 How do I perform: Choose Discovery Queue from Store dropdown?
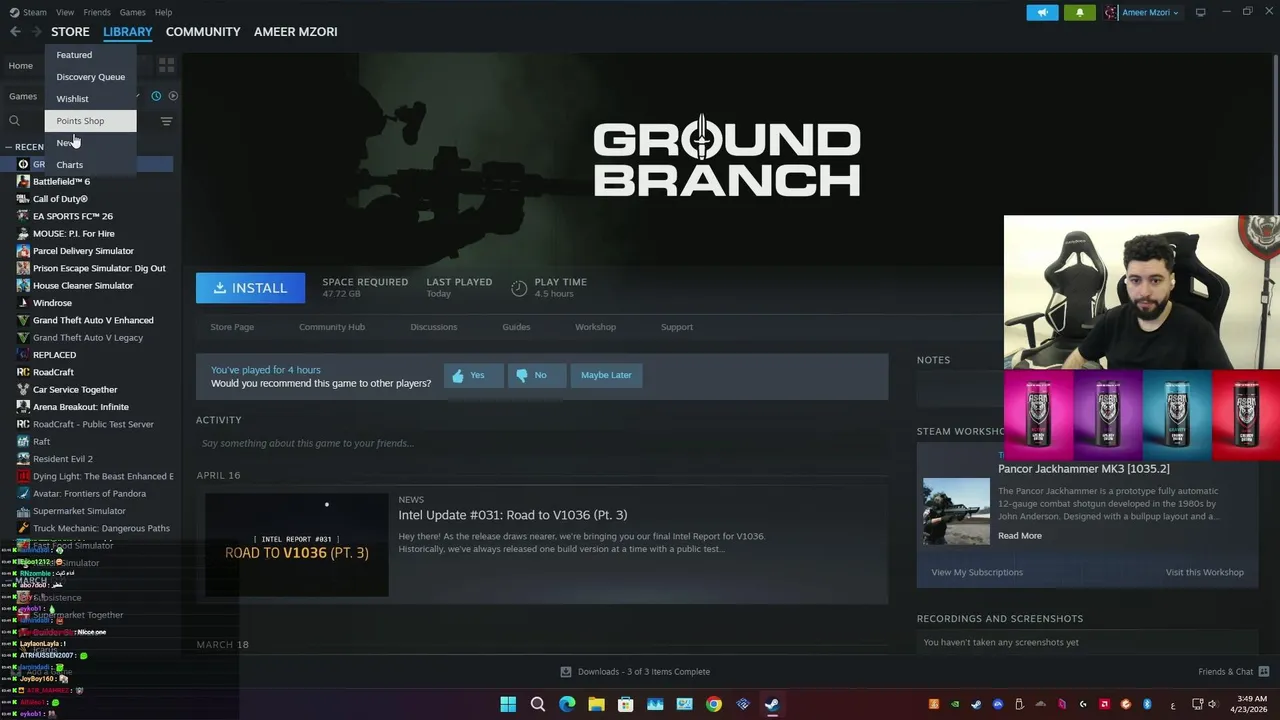coord(90,77)
